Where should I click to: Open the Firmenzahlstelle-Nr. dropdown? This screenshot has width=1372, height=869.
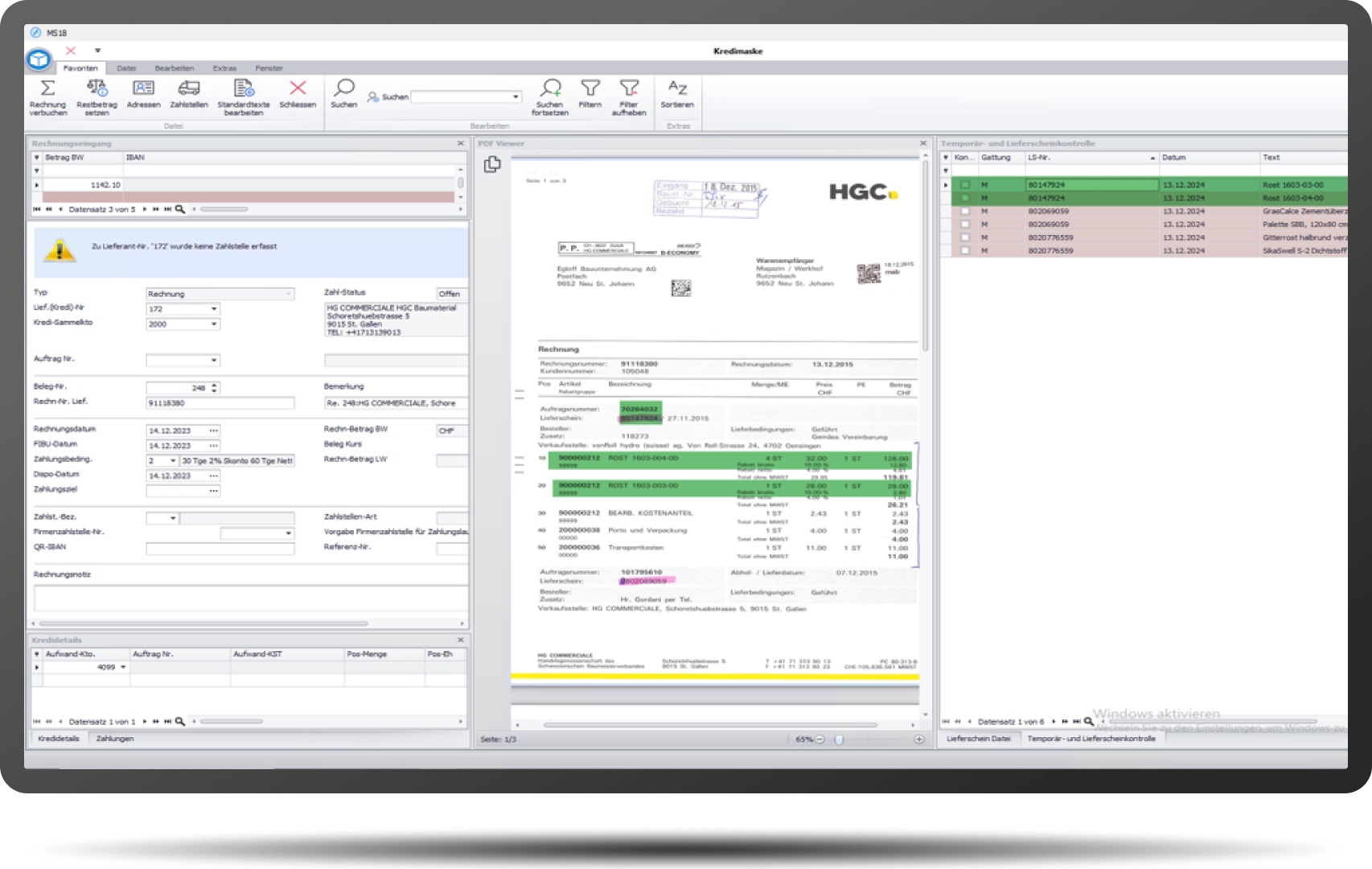289,533
